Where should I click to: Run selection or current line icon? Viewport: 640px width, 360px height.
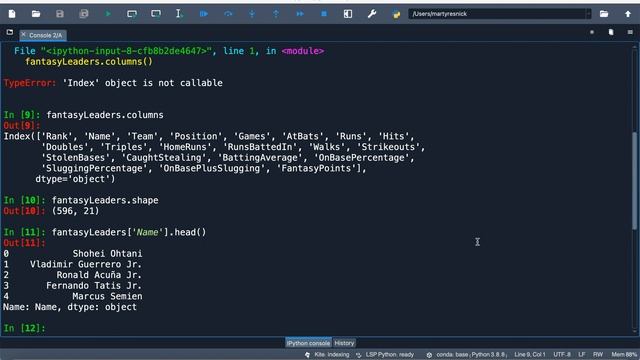pyautogui.click(x=180, y=14)
